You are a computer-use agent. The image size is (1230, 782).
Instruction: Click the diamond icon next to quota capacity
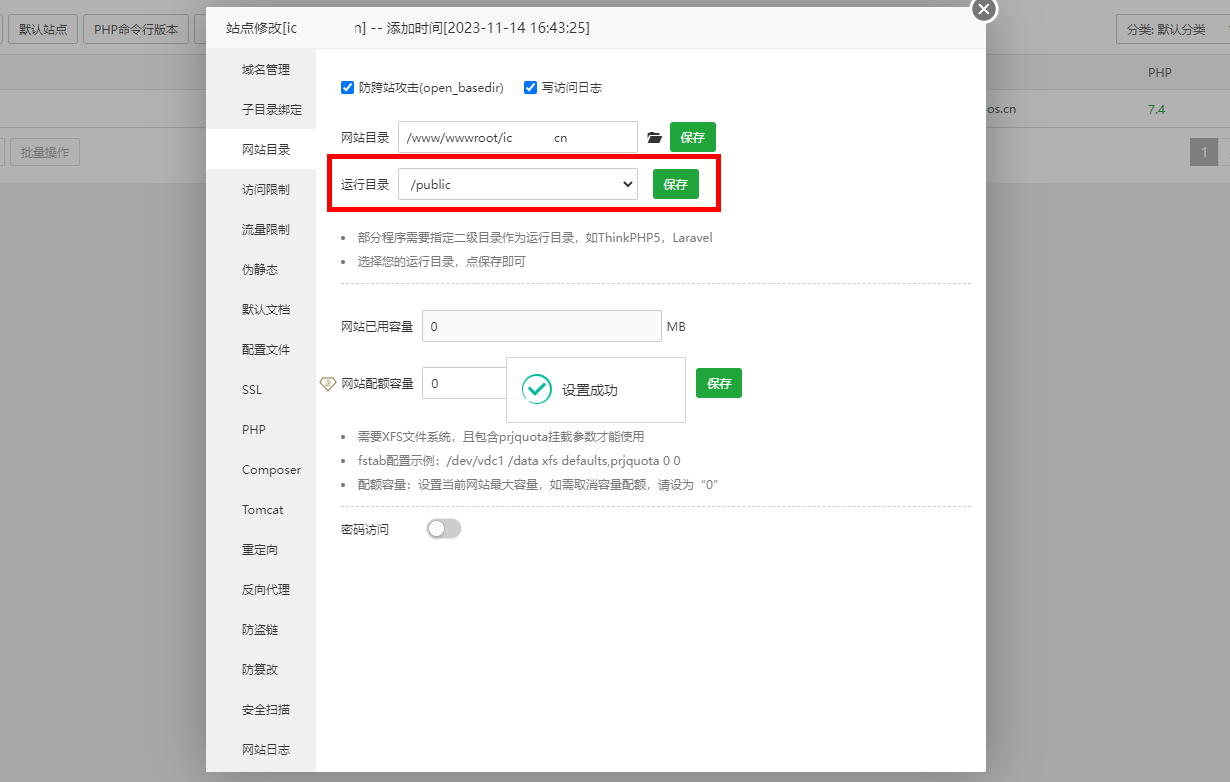point(327,384)
